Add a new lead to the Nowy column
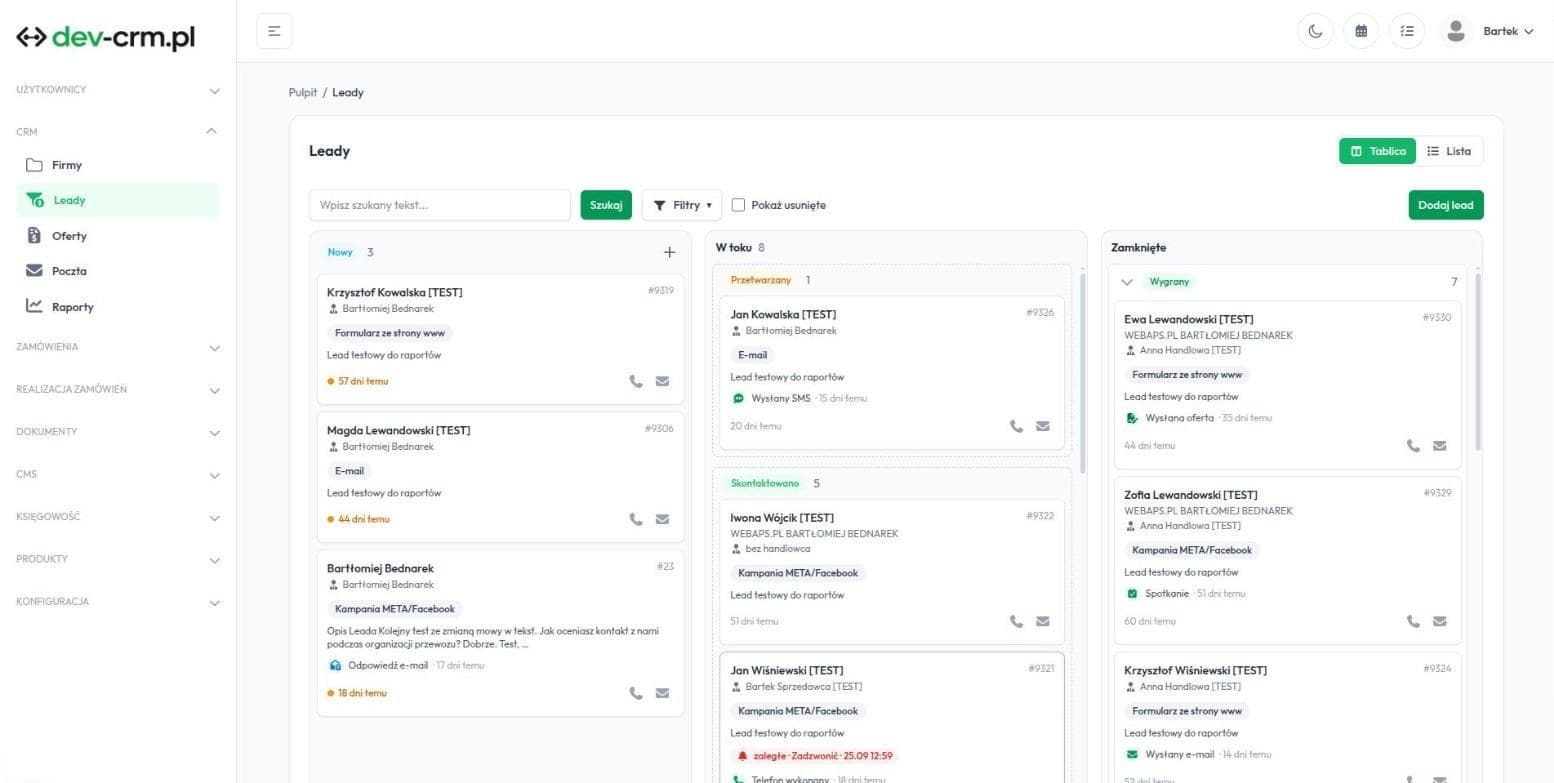1554x783 pixels. (669, 253)
